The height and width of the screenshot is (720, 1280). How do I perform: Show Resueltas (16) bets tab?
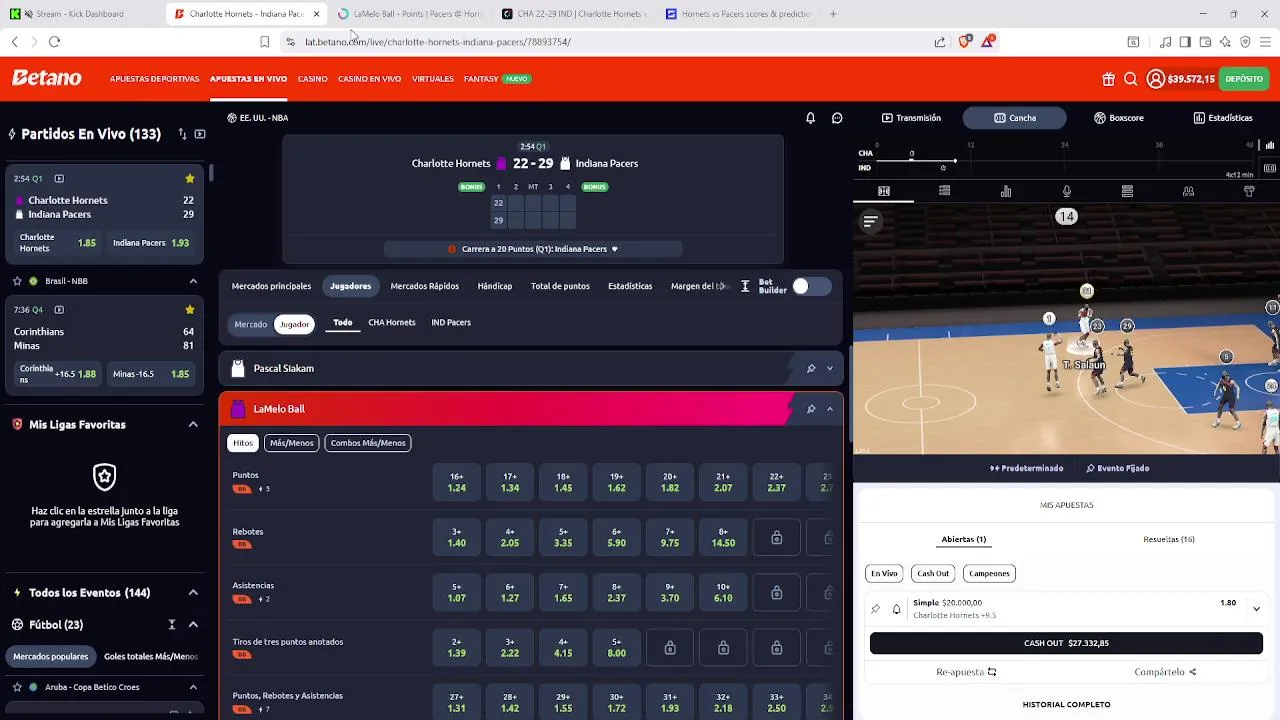(x=1169, y=540)
